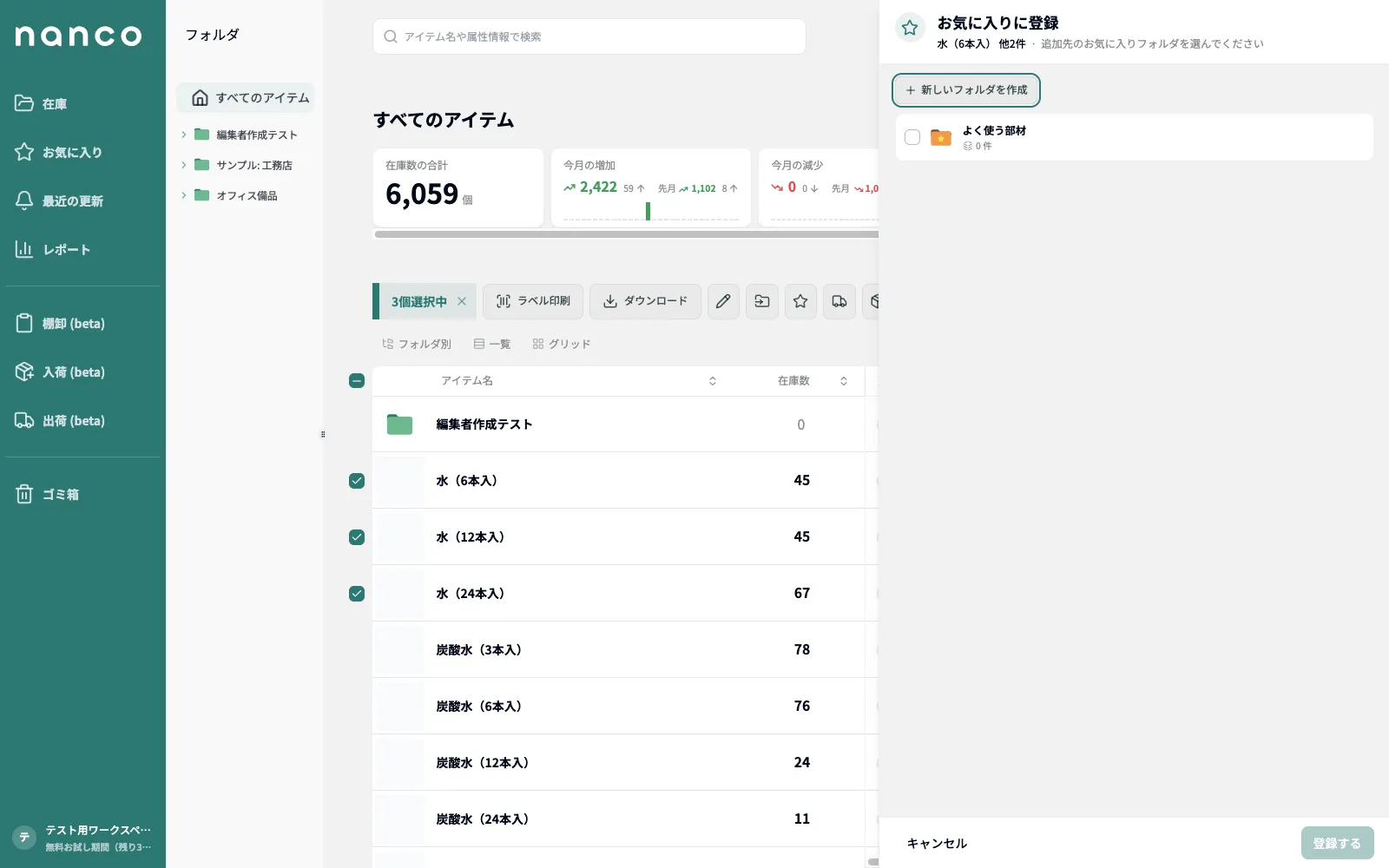Expand the 編集者作成テスト tree folder
Viewport: 1389px width, 868px height.
184,135
